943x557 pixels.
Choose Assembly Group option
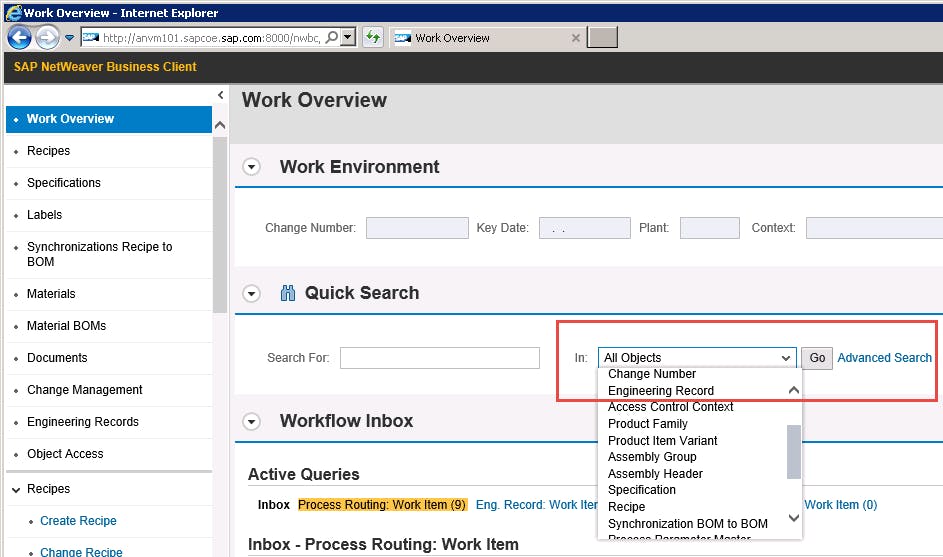[652, 457]
